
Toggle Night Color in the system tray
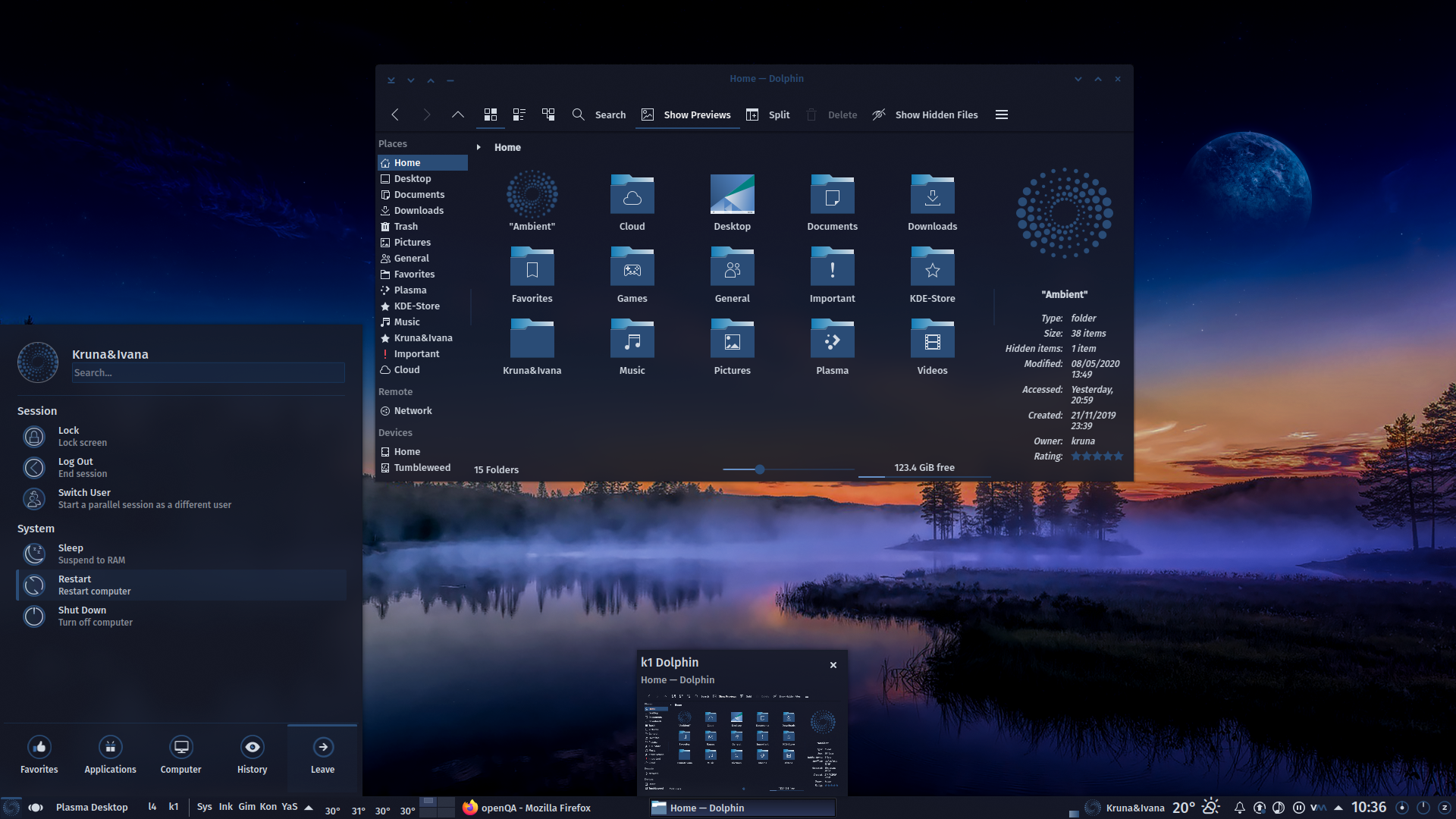[x=1279, y=807]
